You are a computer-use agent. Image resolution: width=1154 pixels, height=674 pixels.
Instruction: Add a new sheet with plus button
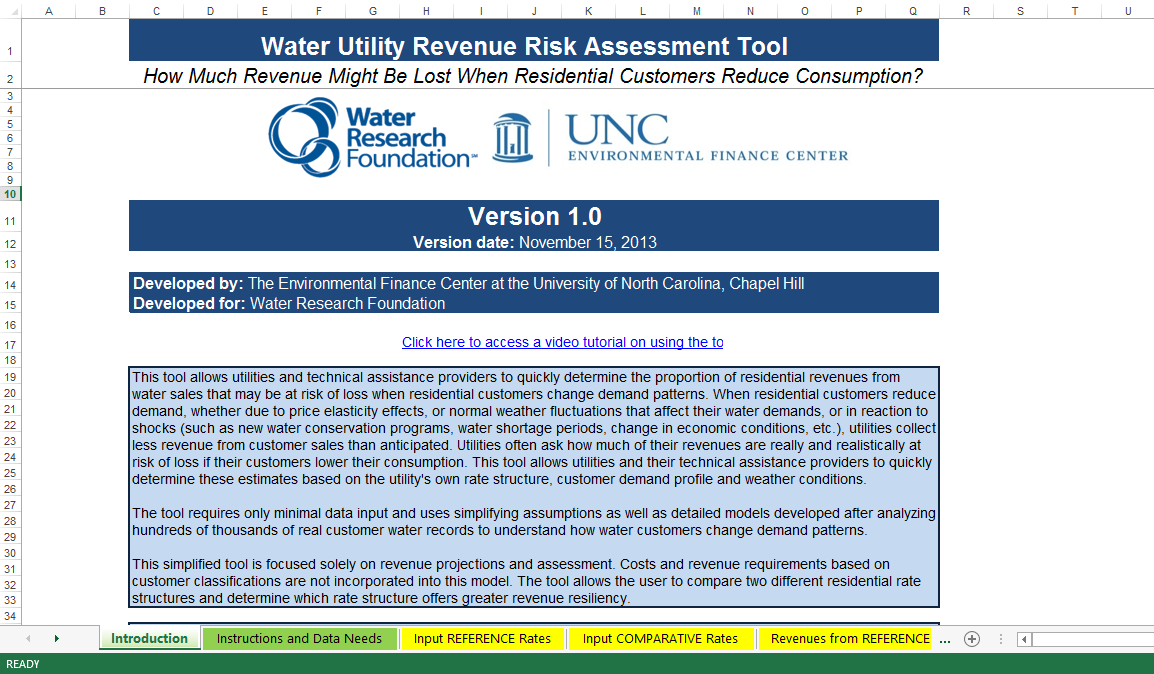coord(971,639)
